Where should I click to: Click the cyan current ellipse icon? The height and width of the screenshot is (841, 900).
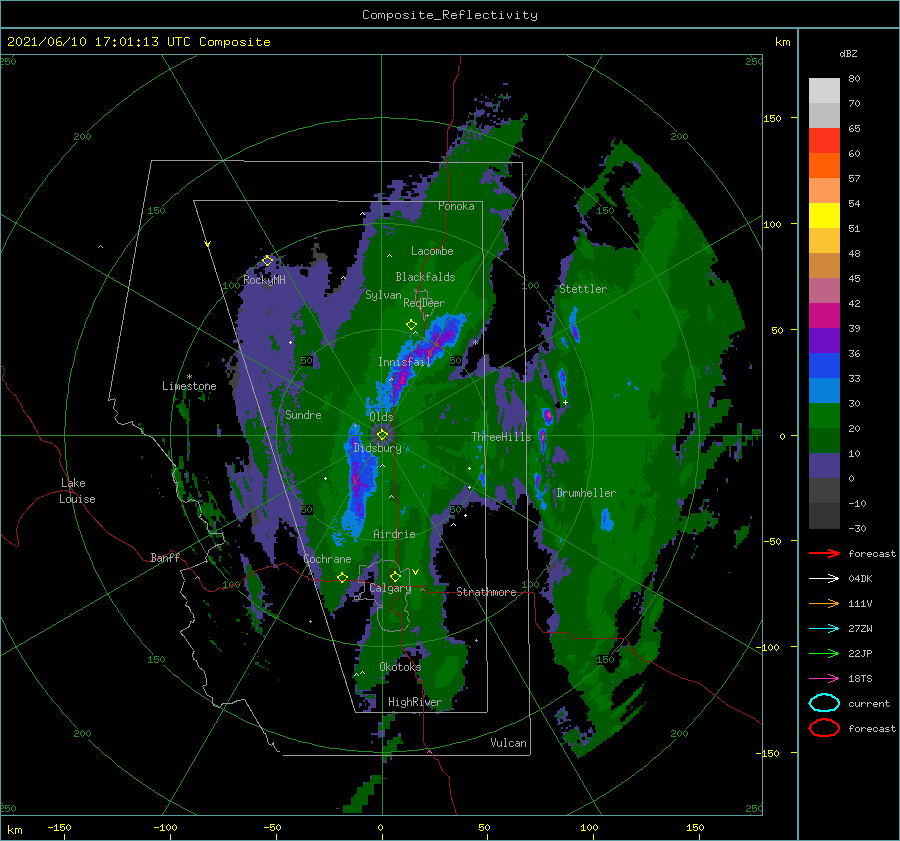click(824, 703)
